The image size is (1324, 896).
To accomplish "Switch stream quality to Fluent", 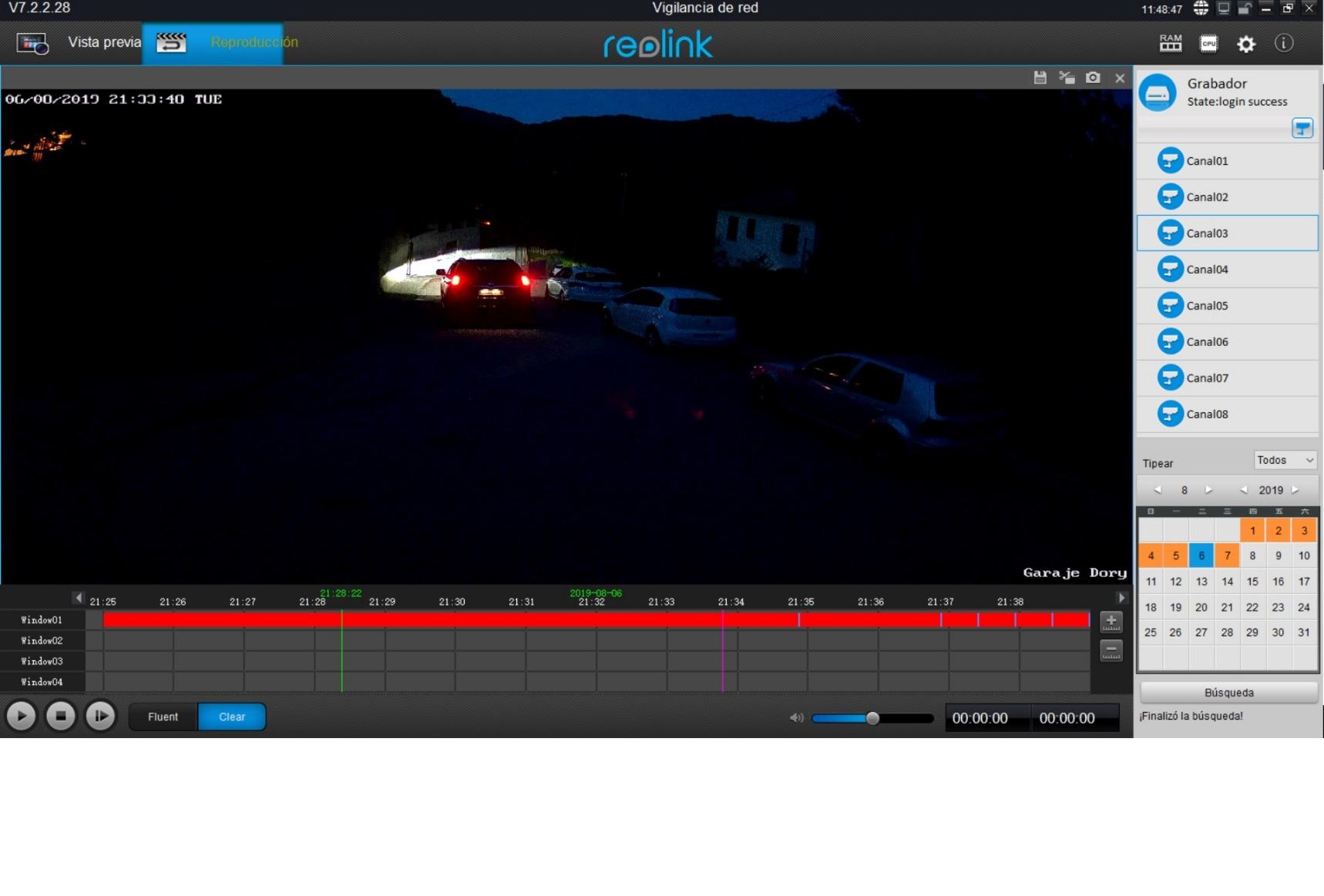I will (163, 717).
